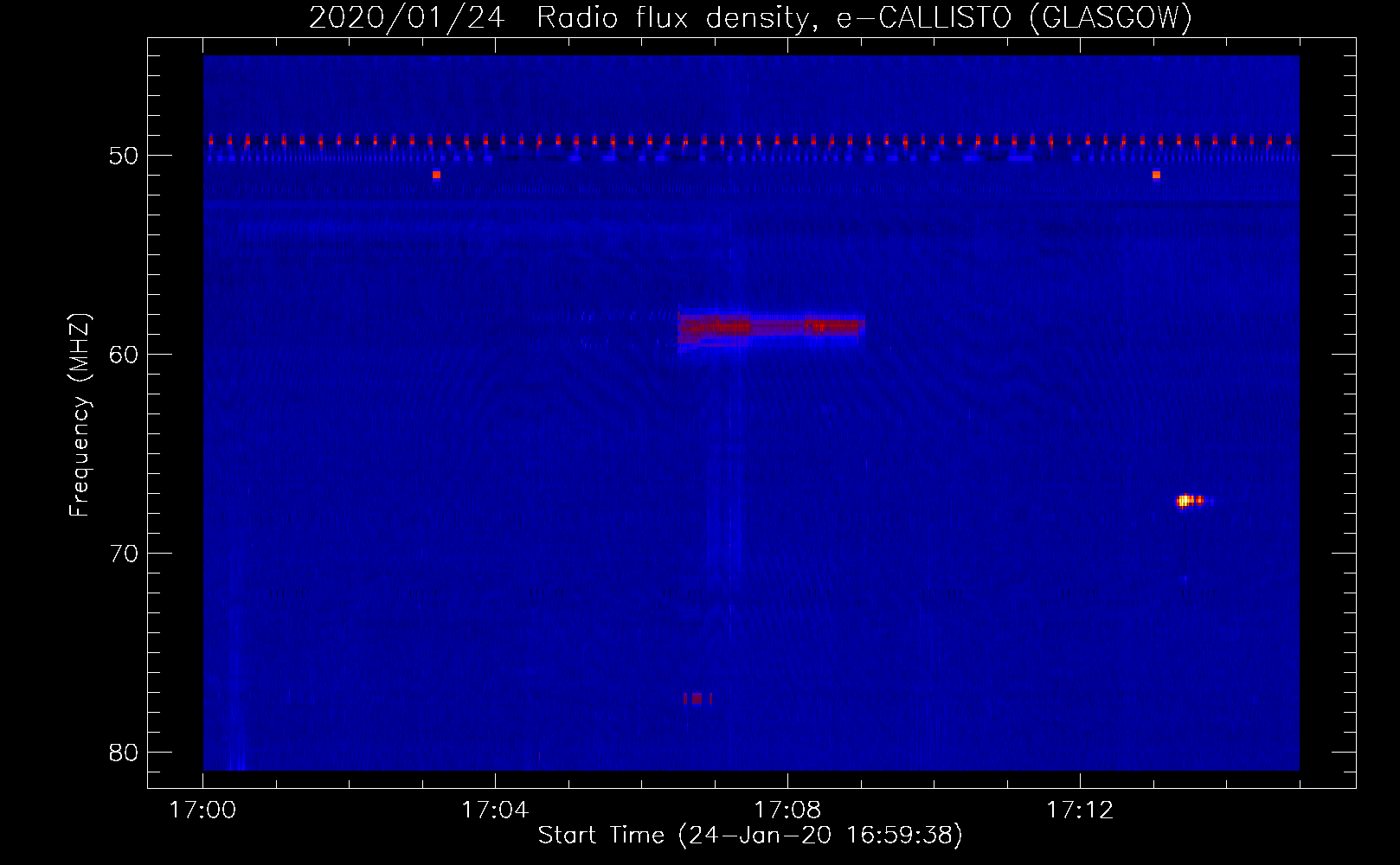Click the orange dot near 51 MHz at 17:03
The height and width of the screenshot is (865, 1400).
click(x=437, y=175)
